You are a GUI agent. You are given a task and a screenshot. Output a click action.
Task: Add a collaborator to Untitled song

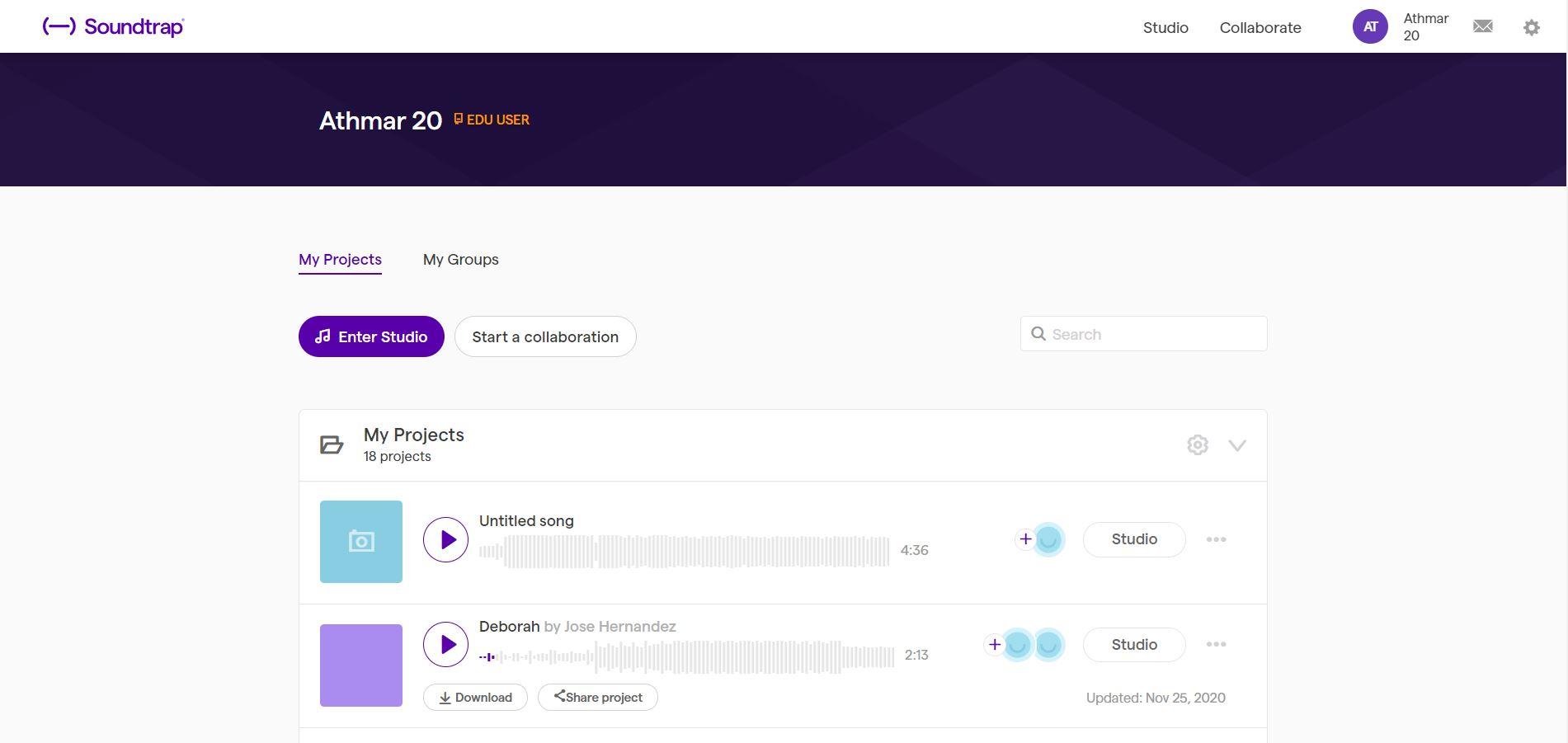point(1026,539)
